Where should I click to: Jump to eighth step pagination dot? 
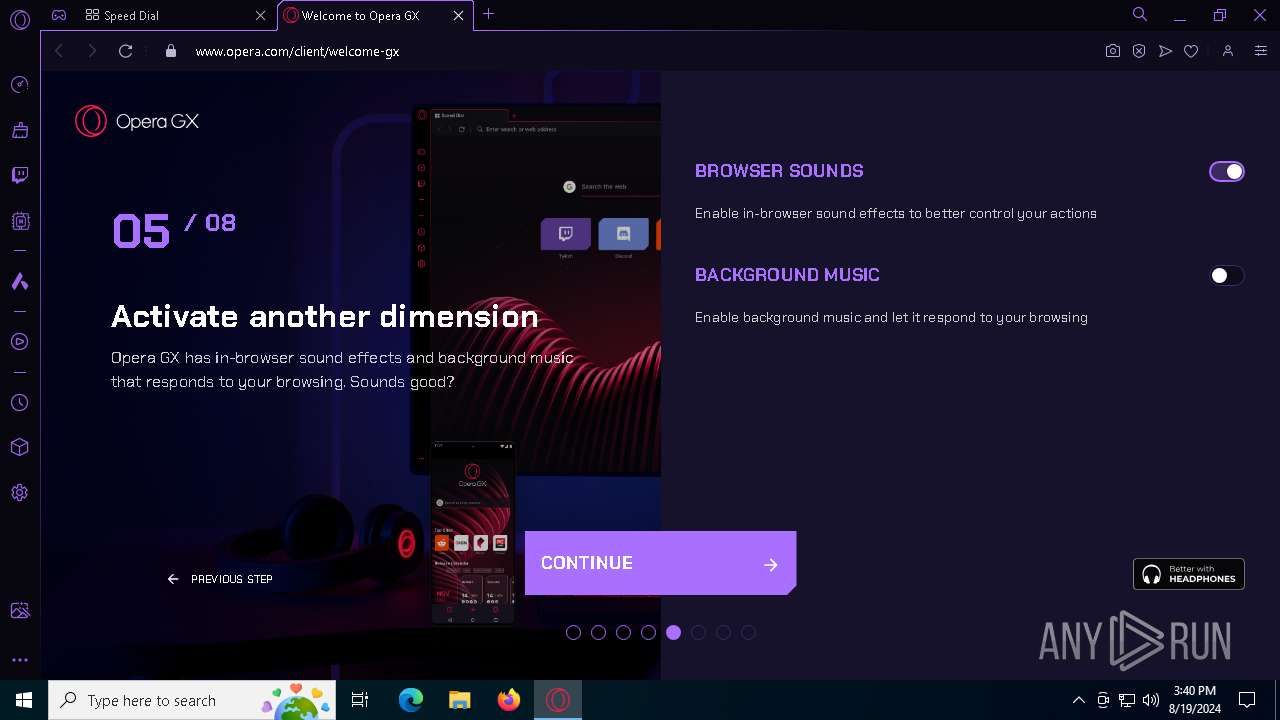(748, 632)
